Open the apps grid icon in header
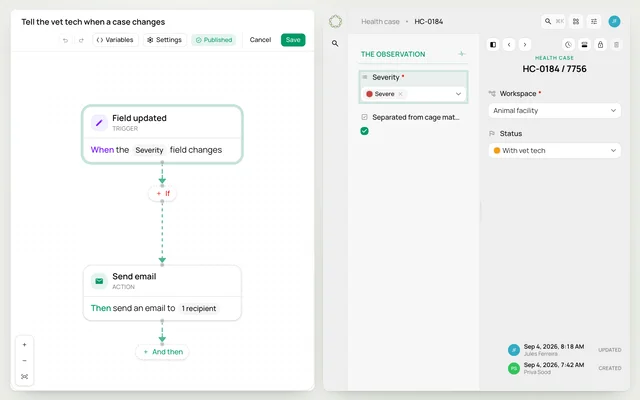Screen dimensions: 640x400 [x=576, y=21]
